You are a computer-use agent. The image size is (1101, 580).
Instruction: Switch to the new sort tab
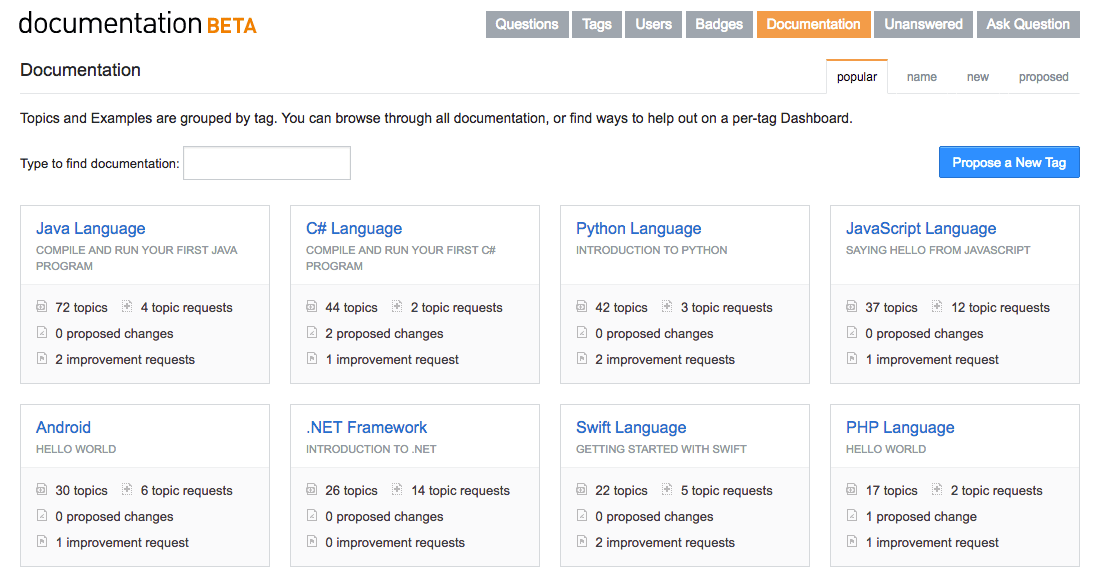977,77
